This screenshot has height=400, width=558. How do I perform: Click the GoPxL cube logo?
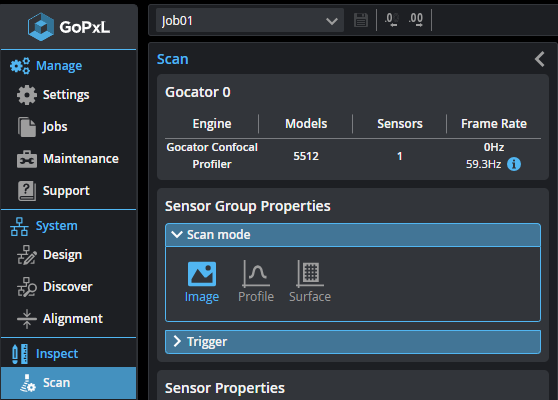pos(41,26)
